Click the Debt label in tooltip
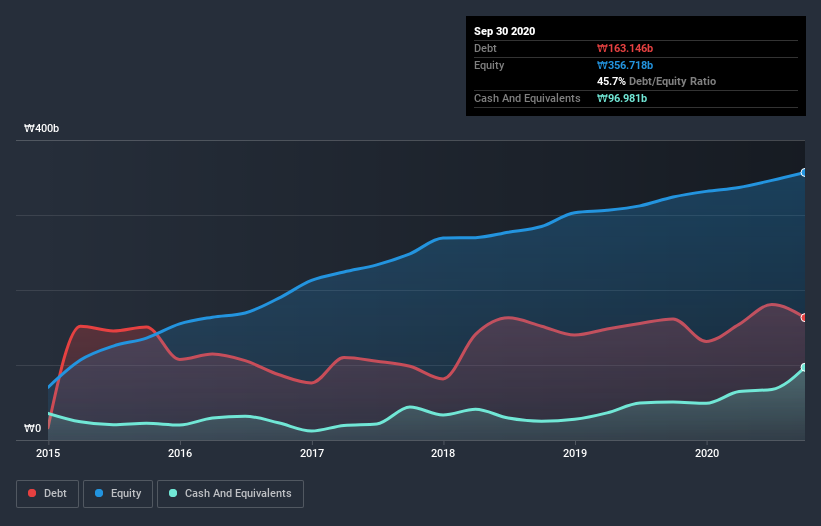Screen dimensions: 821x526 [x=485, y=49]
